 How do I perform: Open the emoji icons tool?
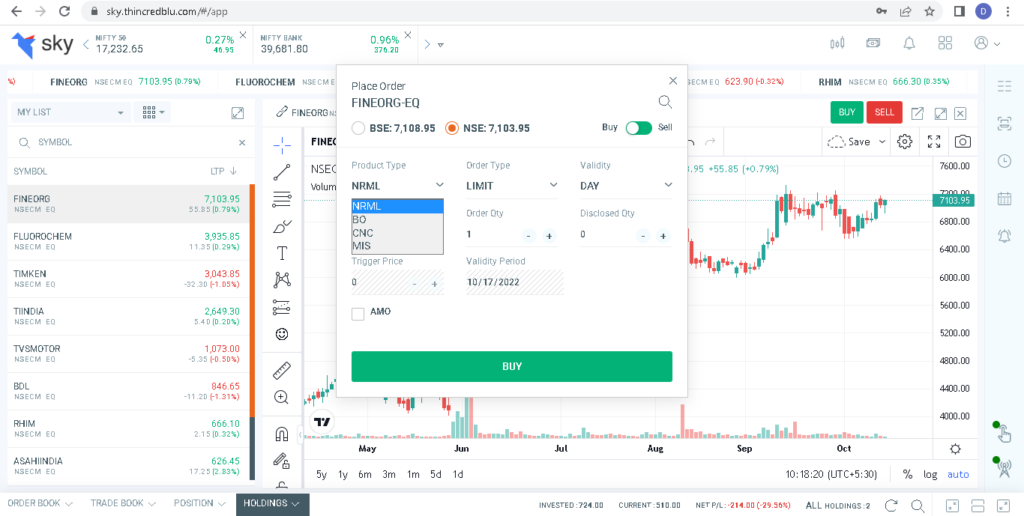click(282, 334)
